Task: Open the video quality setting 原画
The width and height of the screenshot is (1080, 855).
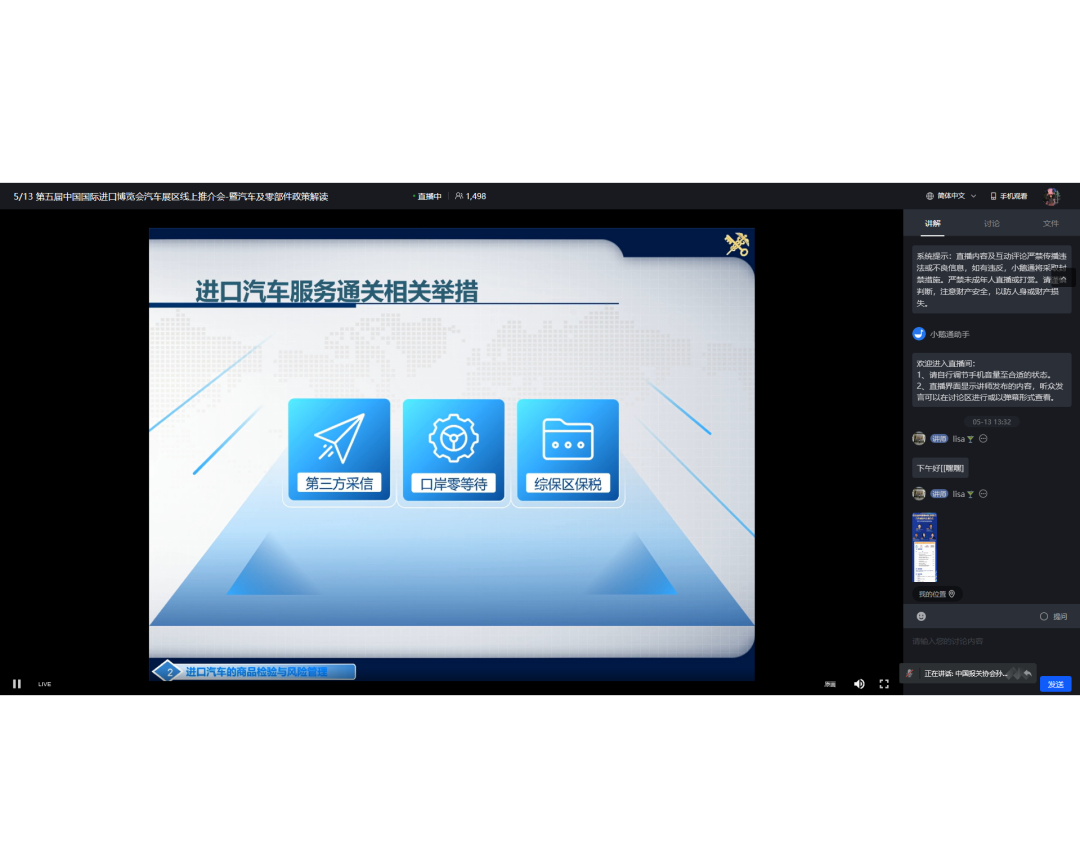Action: point(830,684)
